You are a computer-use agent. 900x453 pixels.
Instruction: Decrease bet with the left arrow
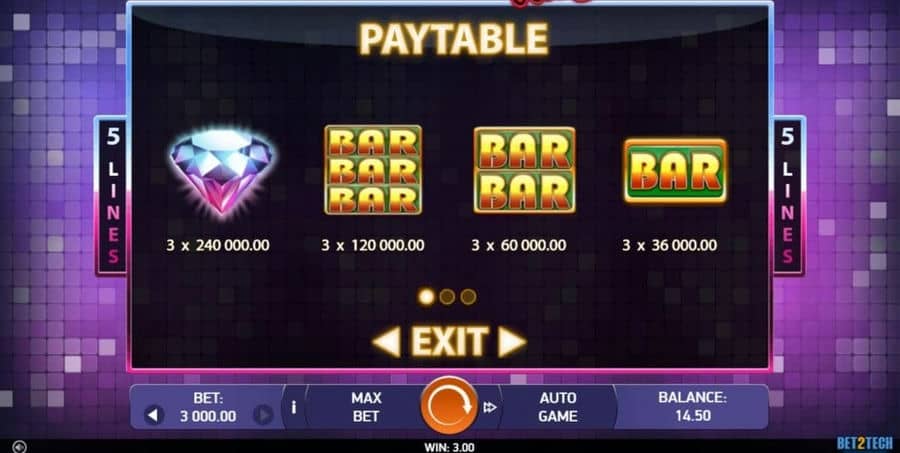[x=153, y=415]
